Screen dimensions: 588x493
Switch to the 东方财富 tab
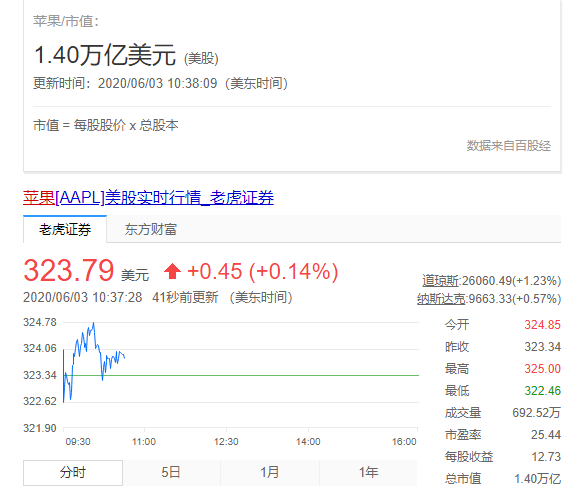[151, 229]
